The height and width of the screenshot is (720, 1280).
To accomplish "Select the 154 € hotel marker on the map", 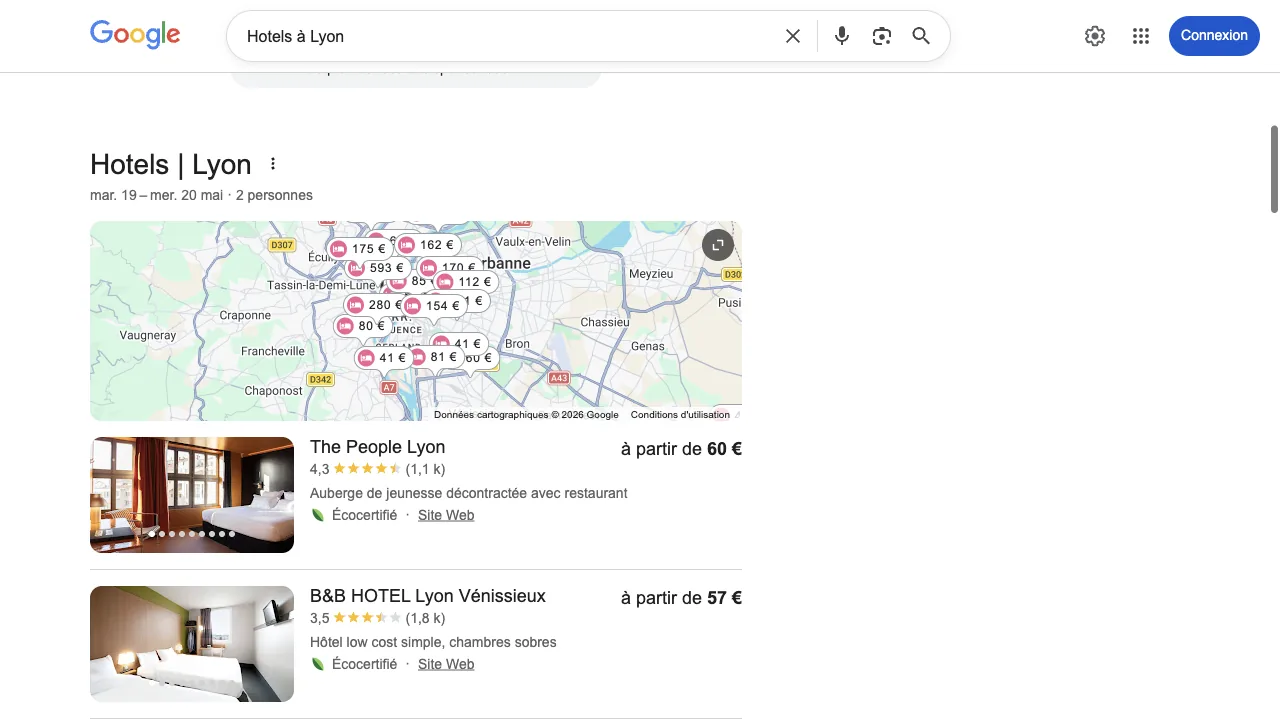I will 433,306.
